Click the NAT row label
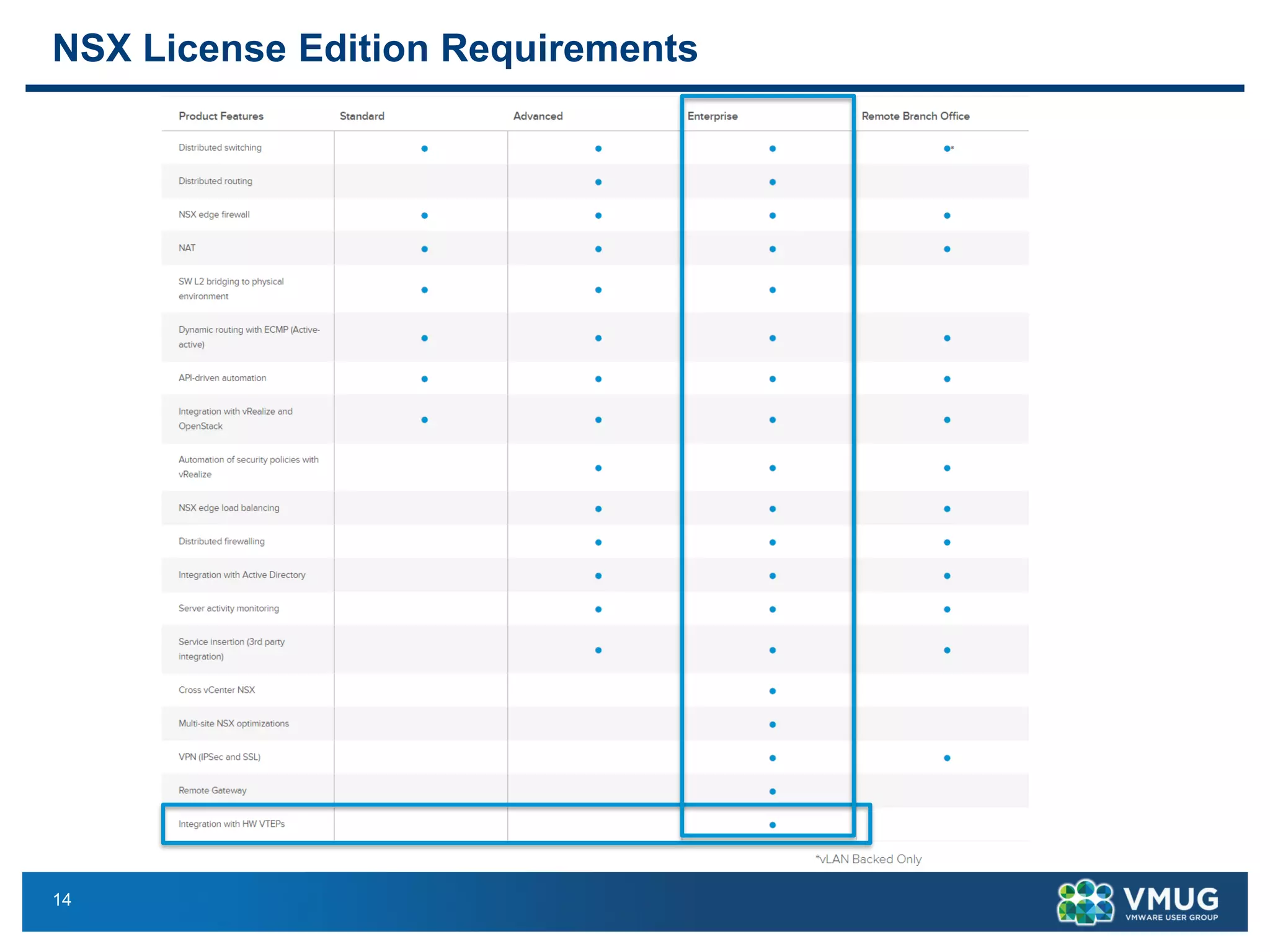 click(187, 248)
